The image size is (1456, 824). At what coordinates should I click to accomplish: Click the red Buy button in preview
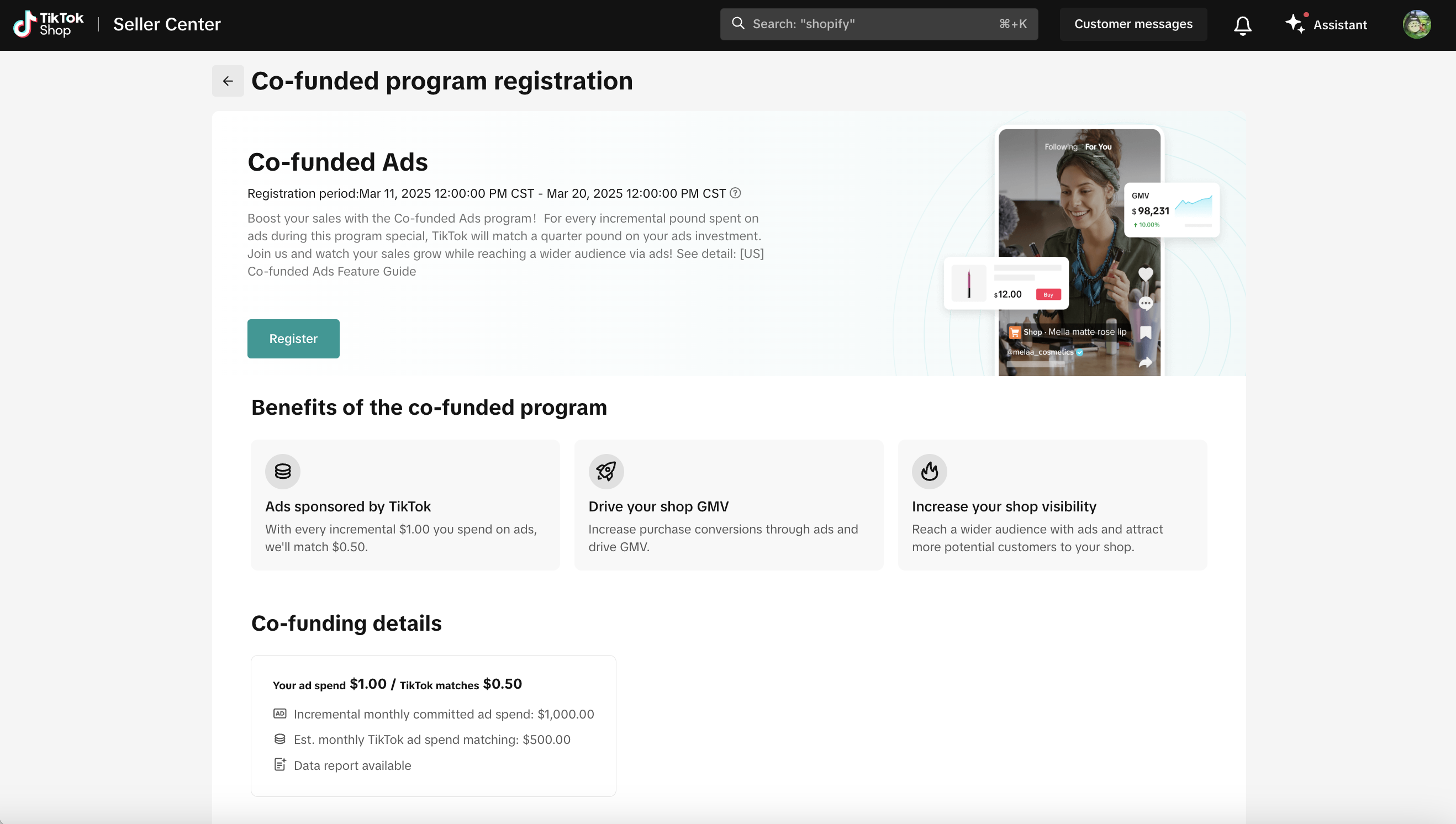point(1048,294)
